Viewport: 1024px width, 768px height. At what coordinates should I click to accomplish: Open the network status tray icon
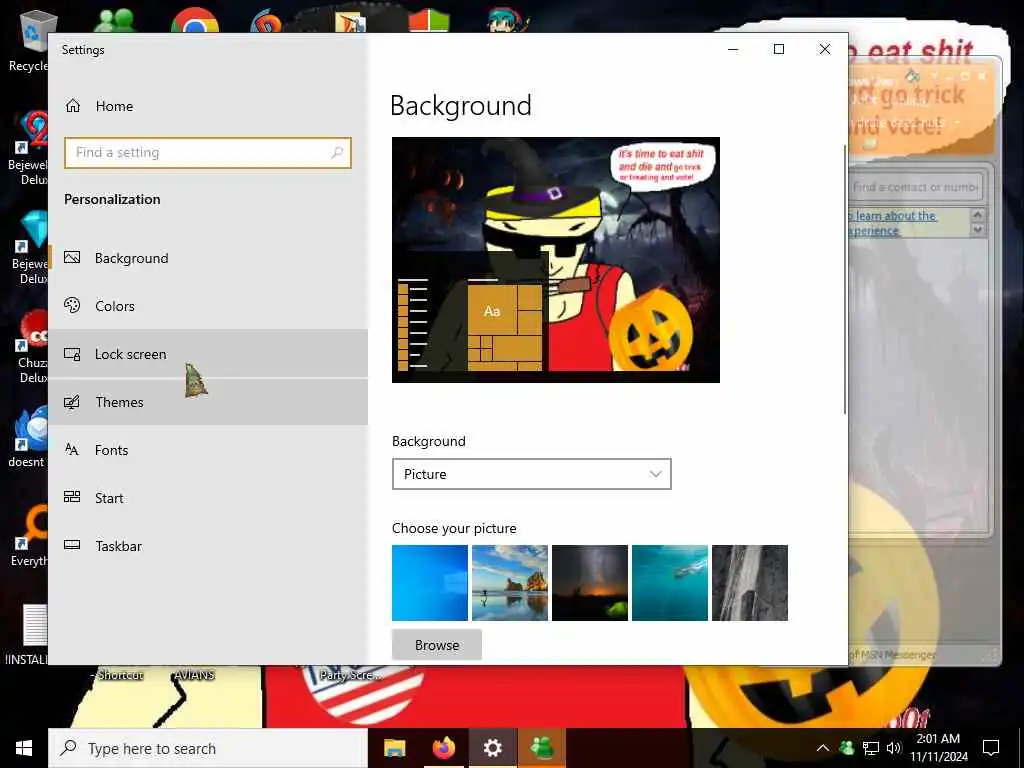click(871, 748)
